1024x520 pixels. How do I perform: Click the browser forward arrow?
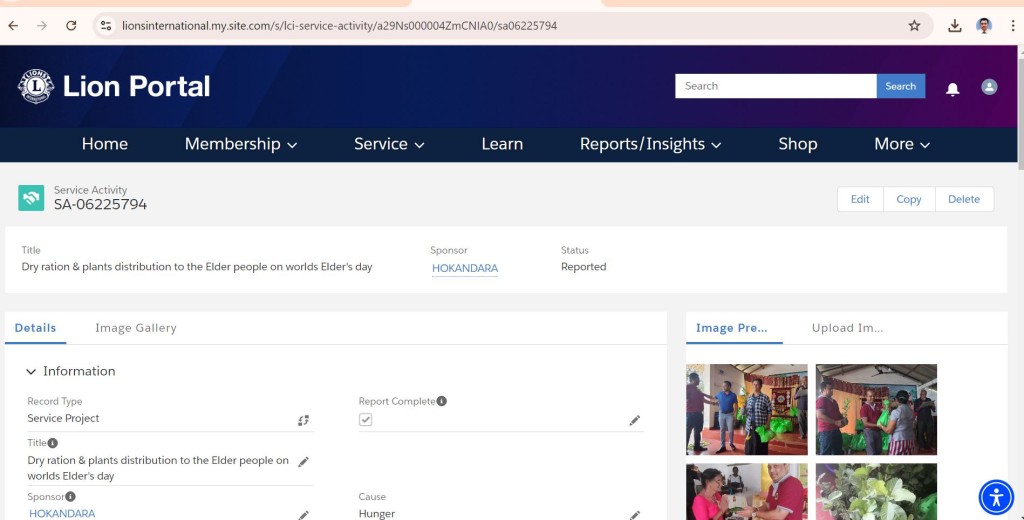tap(42, 25)
